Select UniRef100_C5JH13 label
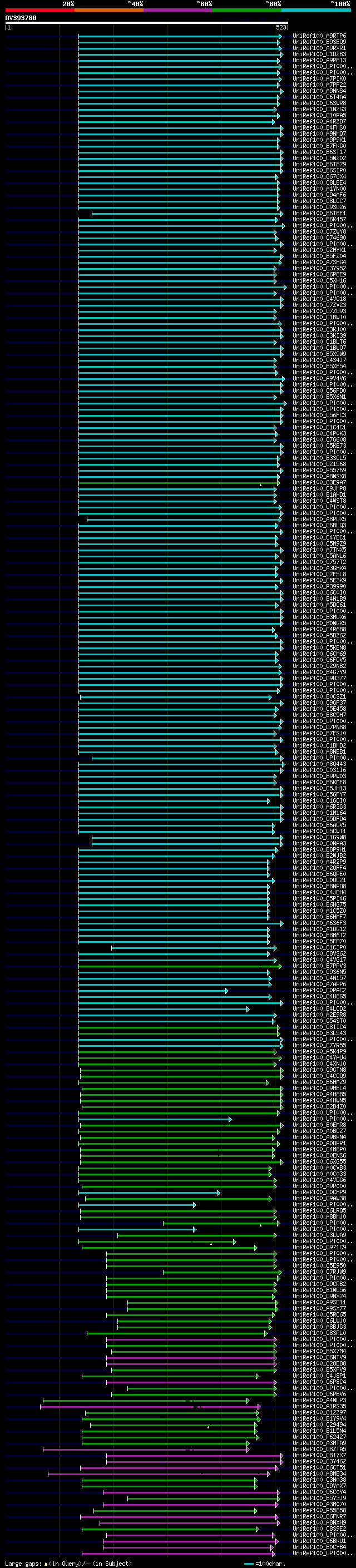The height and width of the screenshot is (1568, 356). point(319,788)
